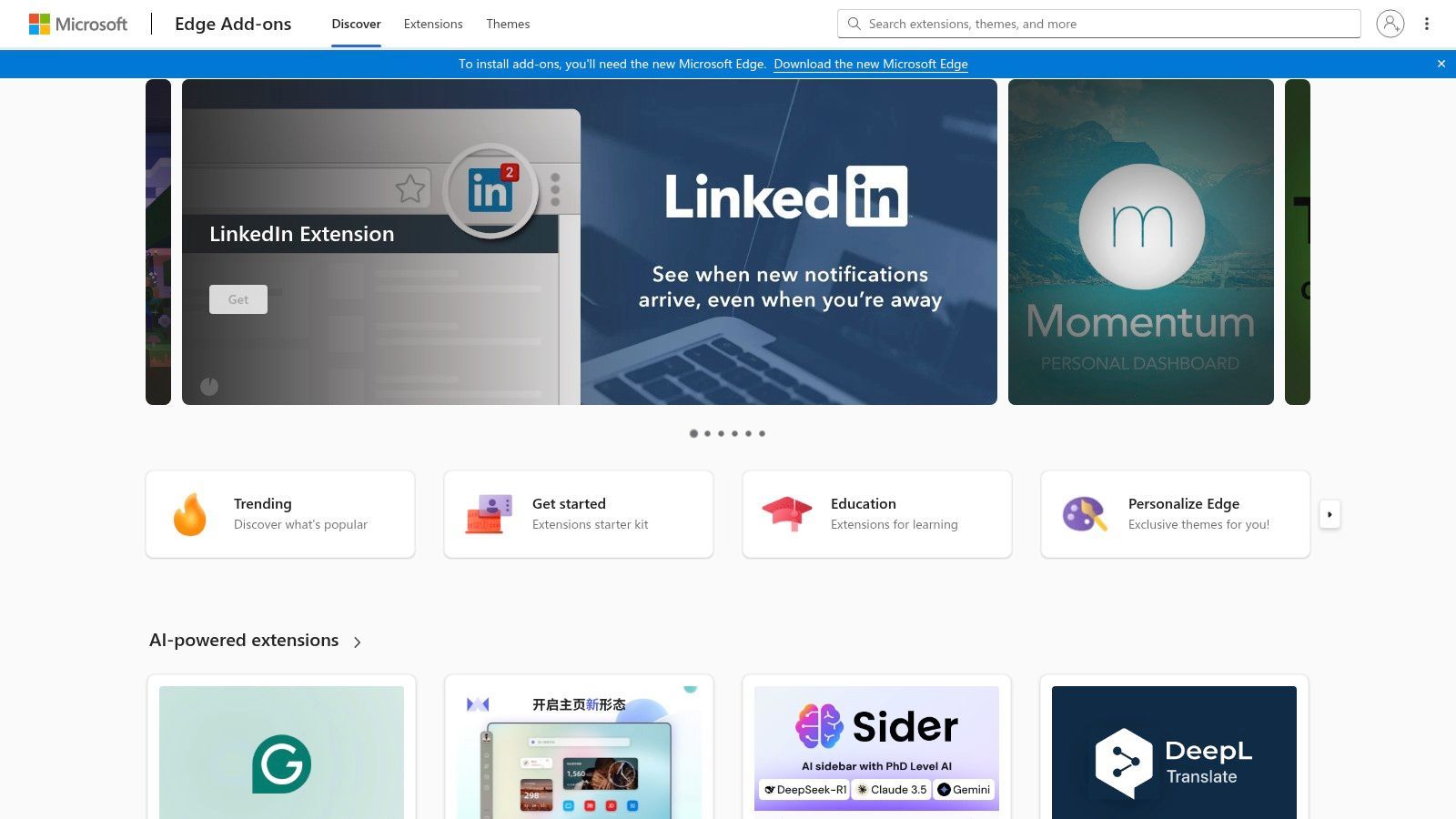The height and width of the screenshot is (819, 1456).
Task: Click the Microsoft logo
Action: pyautogui.click(x=78, y=24)
